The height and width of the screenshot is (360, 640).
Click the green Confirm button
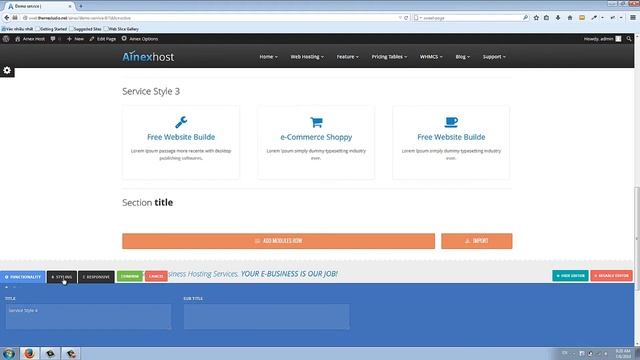(x=129, y=276)
